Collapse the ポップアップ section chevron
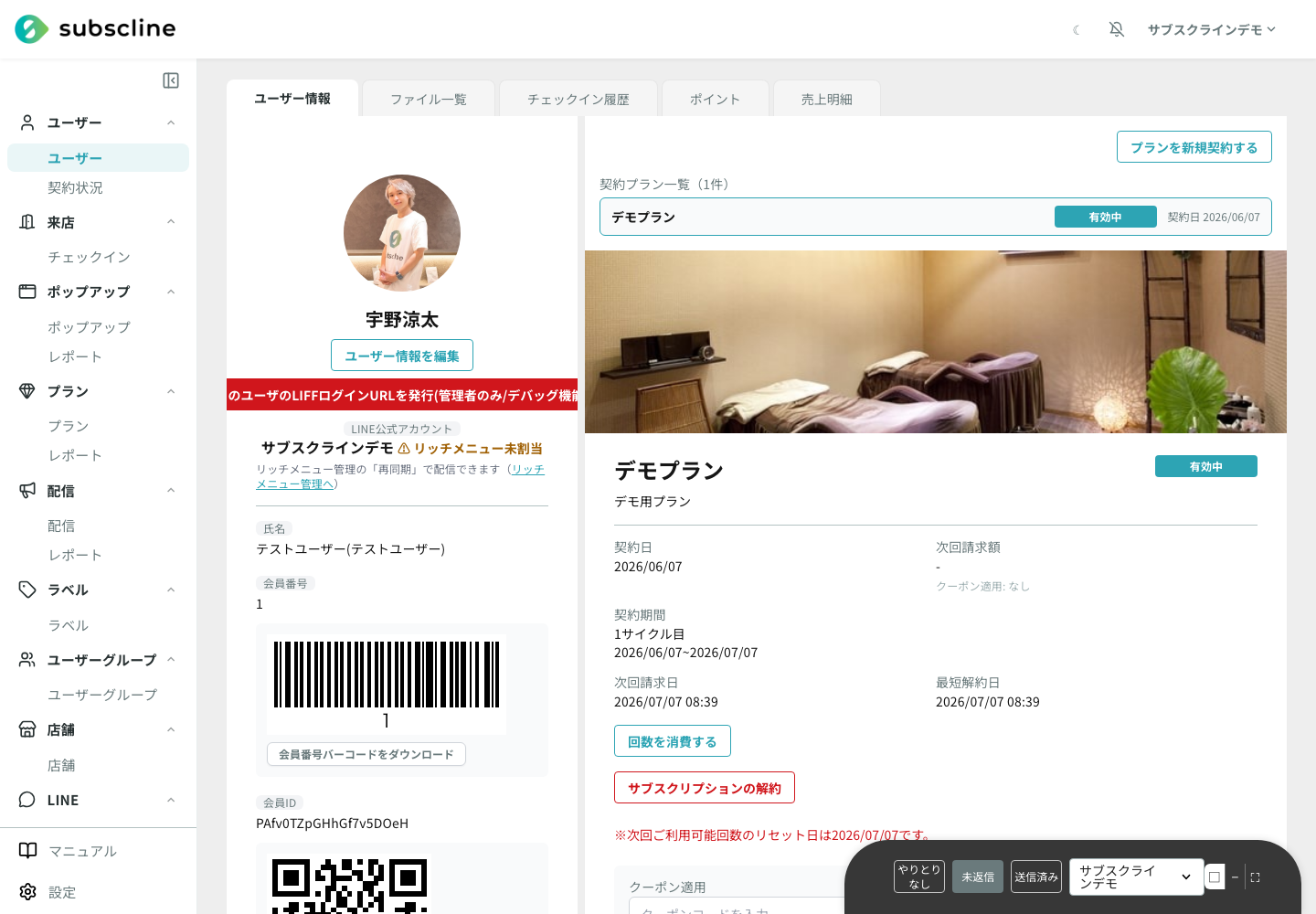1316x914 pixels. [171, 292]
